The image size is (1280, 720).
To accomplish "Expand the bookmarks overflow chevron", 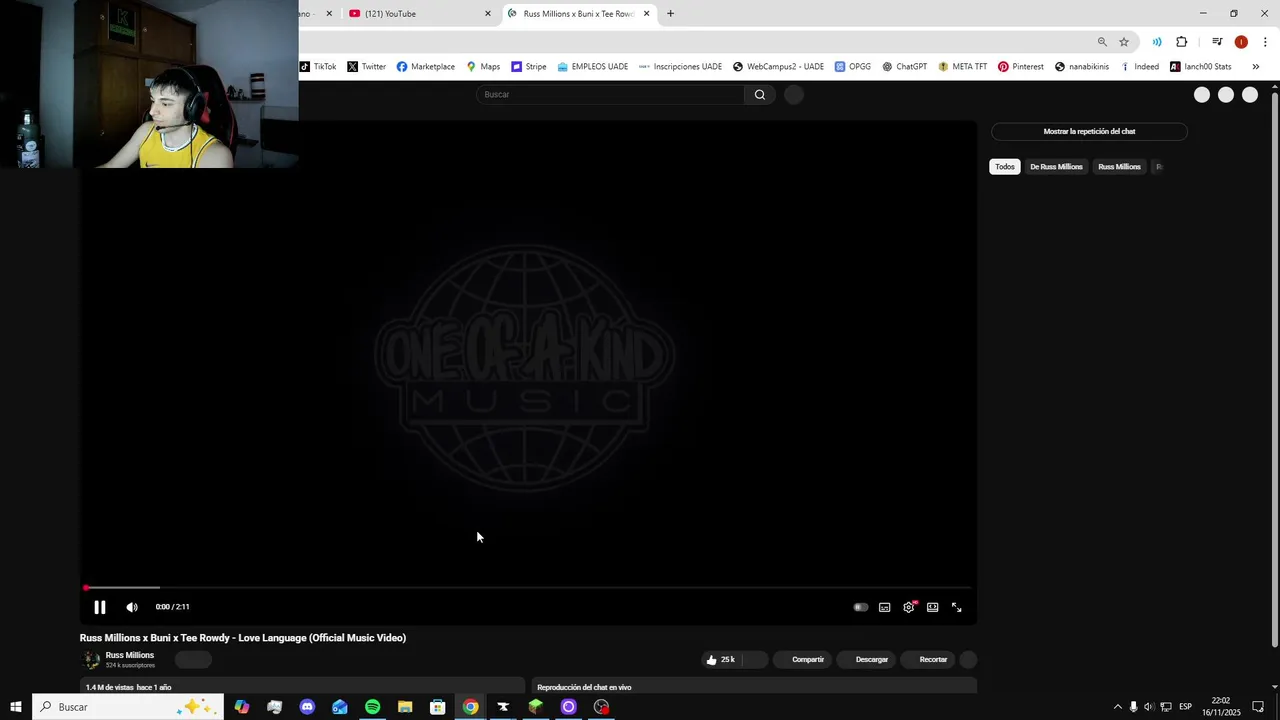I will click(1256, 67).
